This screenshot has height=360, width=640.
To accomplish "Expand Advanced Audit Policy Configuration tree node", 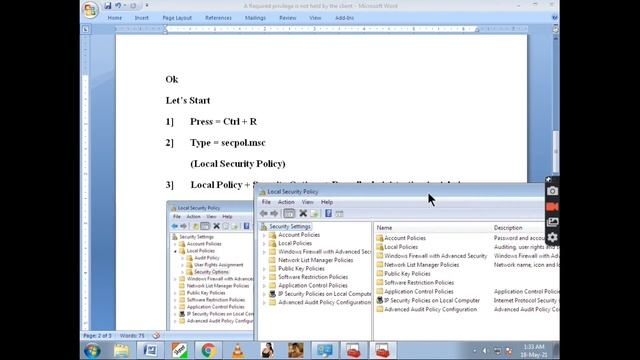I will coord(264,302).
